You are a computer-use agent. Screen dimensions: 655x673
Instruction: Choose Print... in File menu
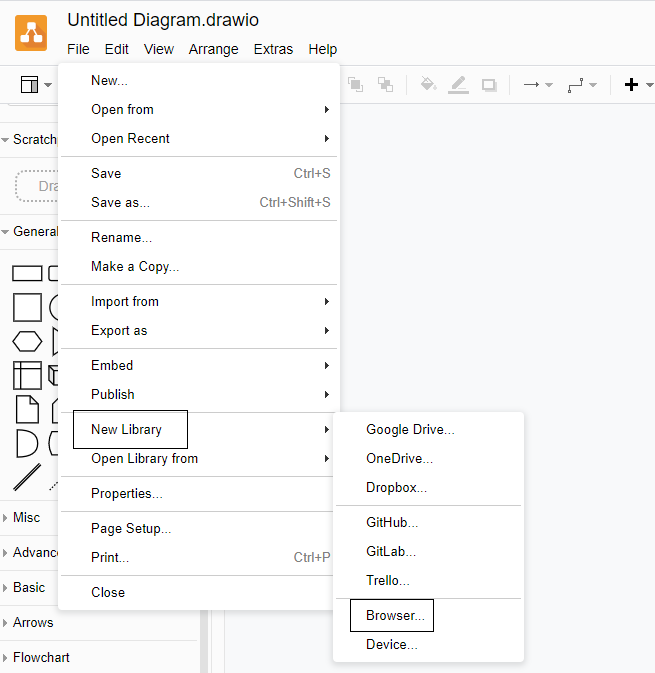199,557
